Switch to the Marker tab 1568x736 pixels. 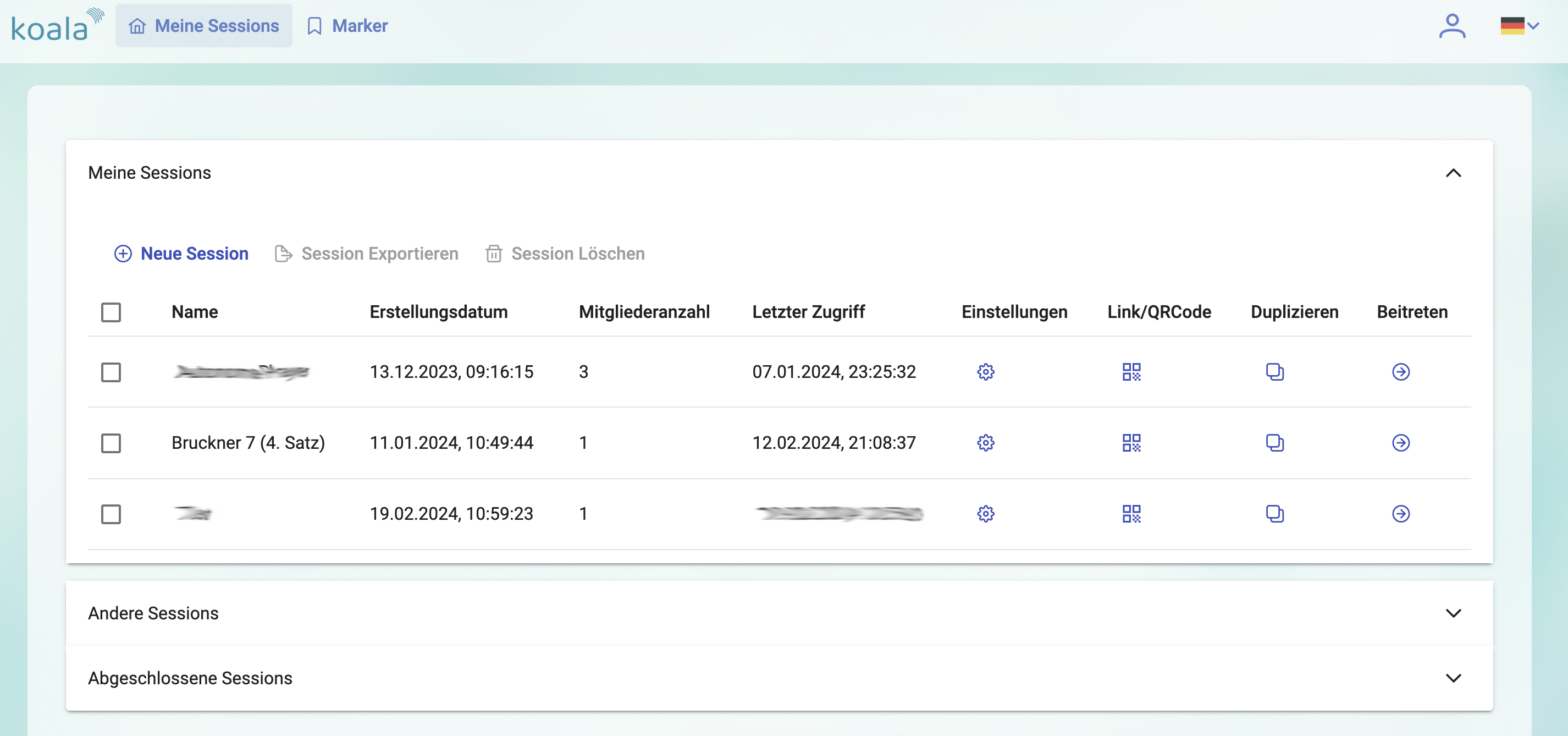coord(347,25)
